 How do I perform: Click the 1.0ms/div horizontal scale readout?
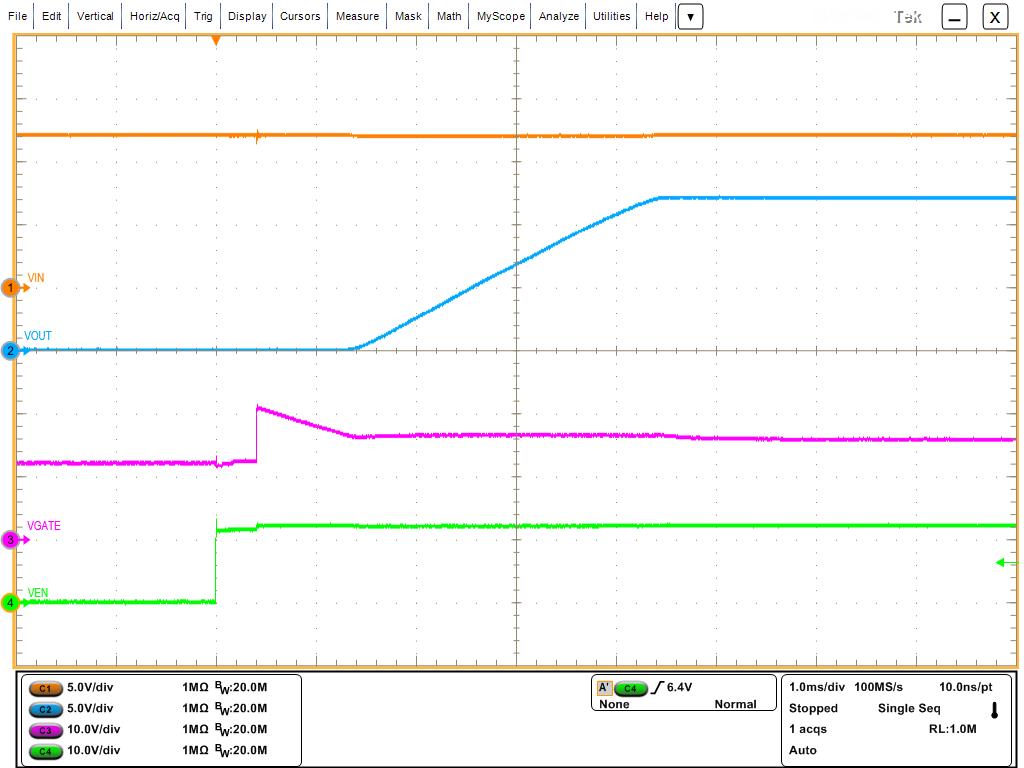tap(817, 688)
